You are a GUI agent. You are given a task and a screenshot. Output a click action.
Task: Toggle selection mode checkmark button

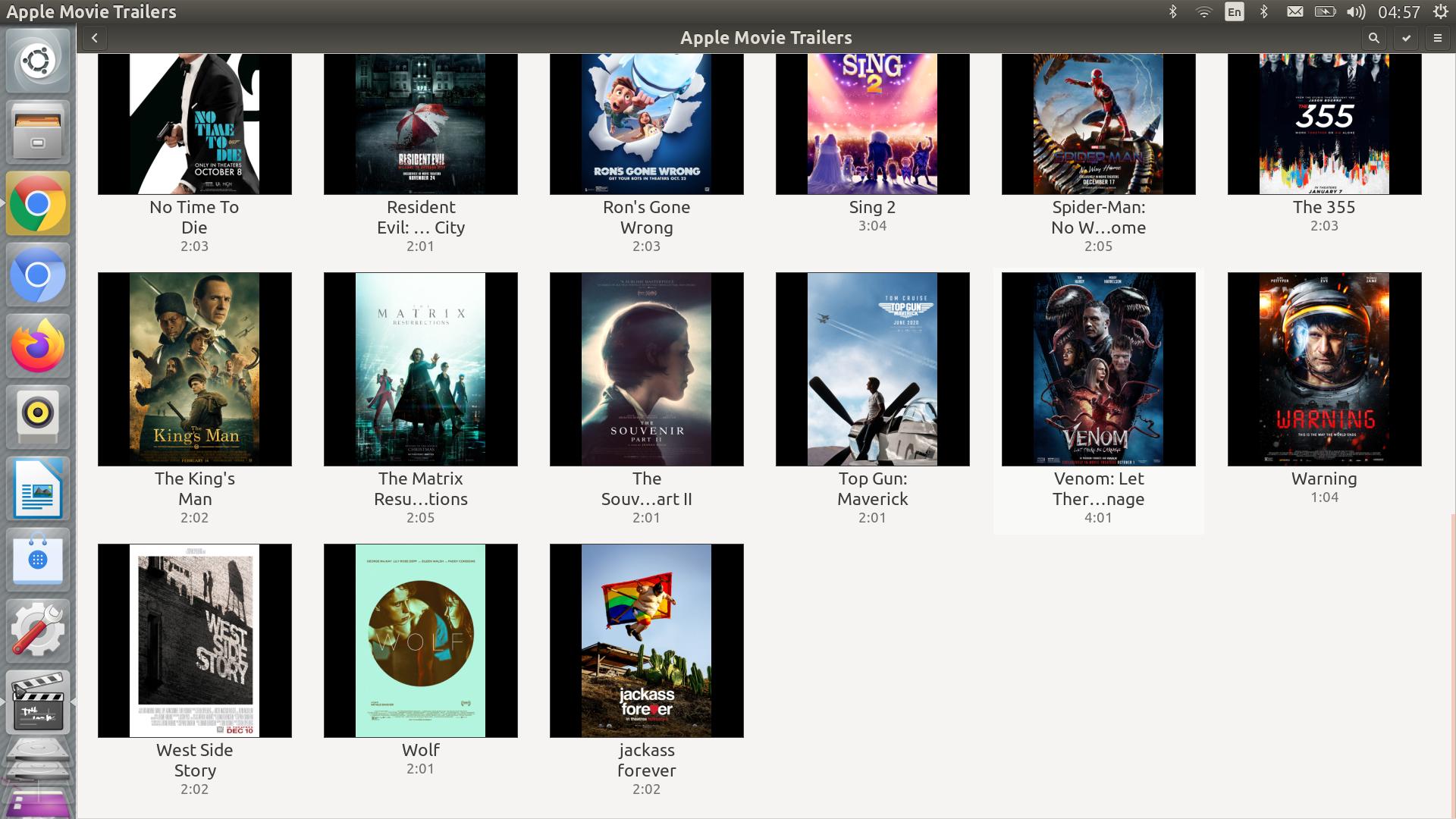(1406, 38)
